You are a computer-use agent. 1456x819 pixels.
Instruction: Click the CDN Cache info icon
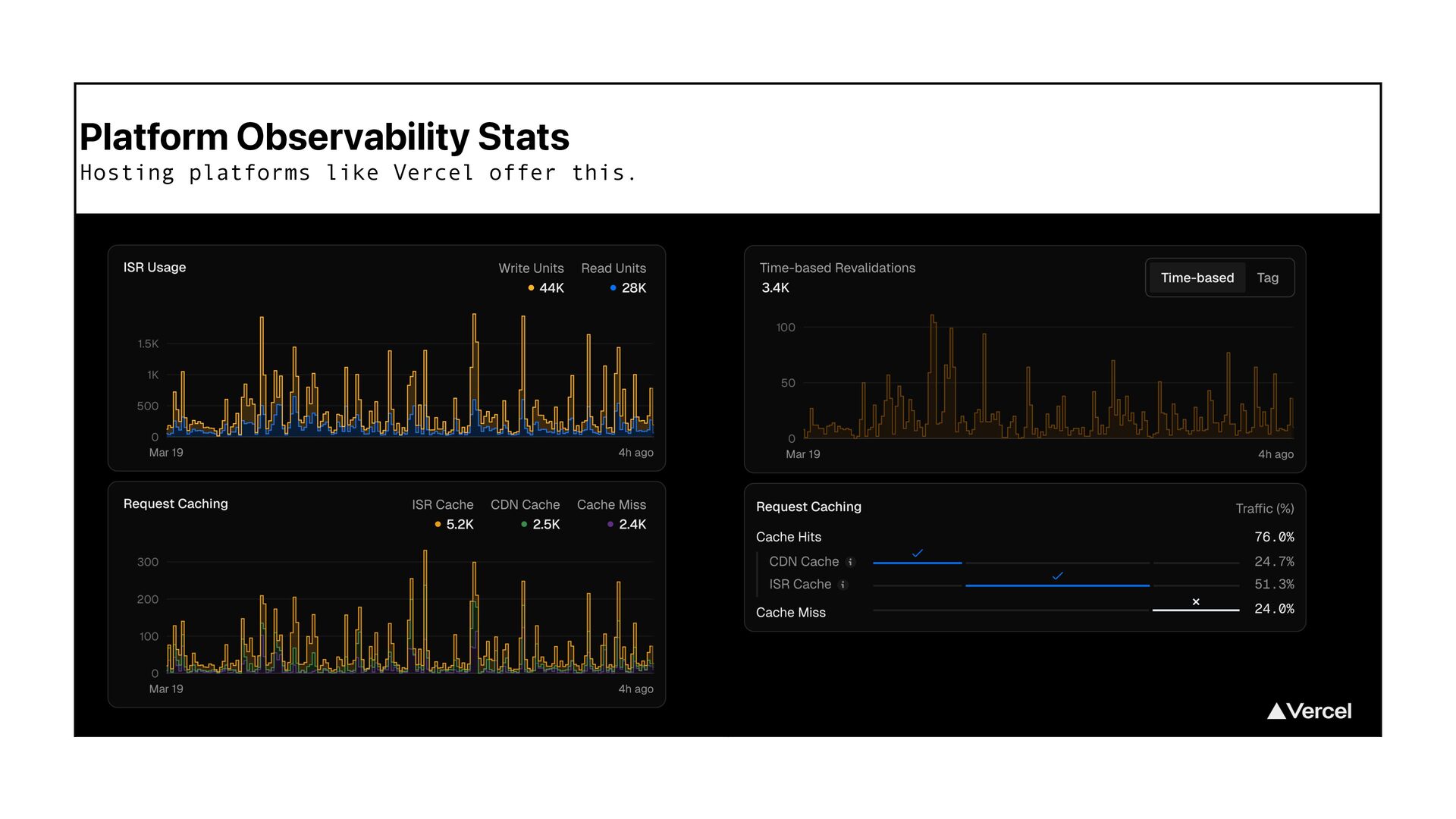coord(850,562)
